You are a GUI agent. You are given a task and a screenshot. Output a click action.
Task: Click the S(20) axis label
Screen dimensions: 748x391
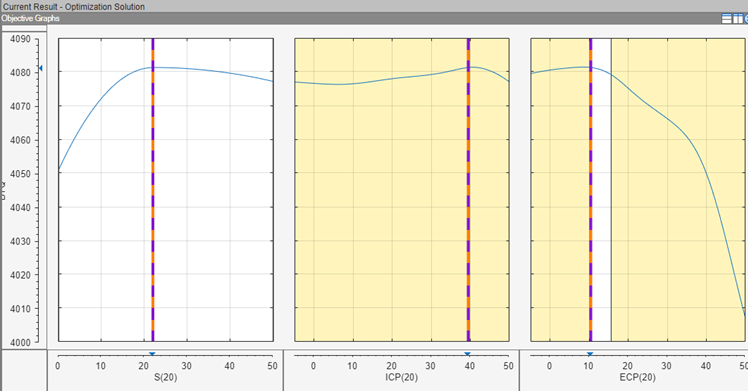165,377
